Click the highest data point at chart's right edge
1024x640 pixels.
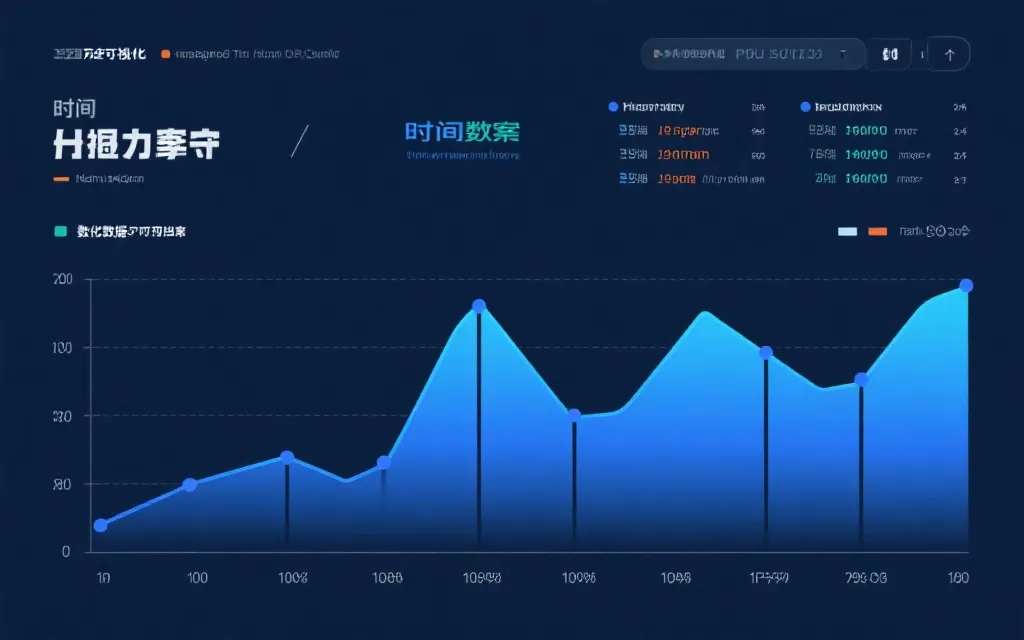[966, 286]
